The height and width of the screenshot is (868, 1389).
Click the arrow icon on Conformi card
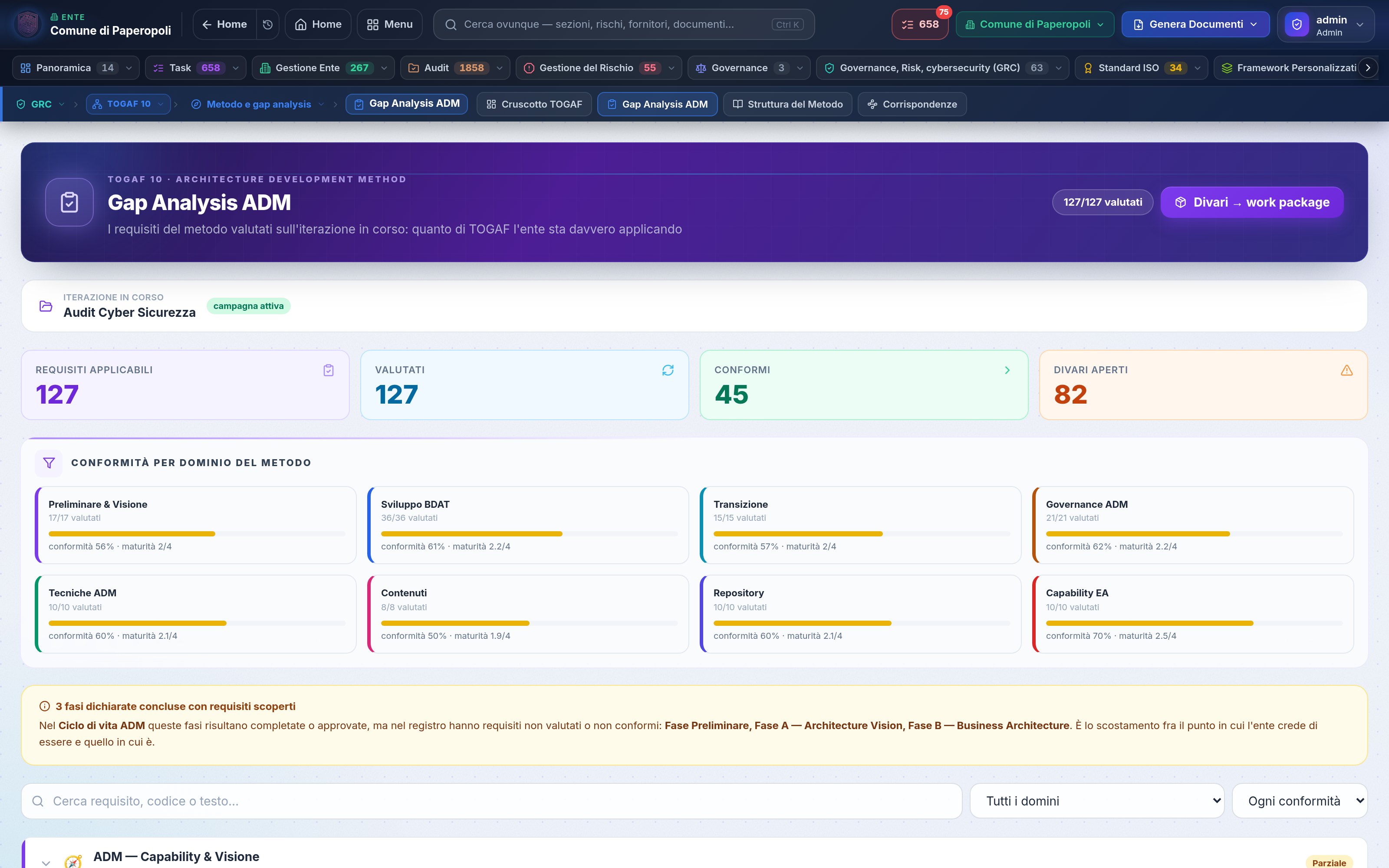(1007, 370)
